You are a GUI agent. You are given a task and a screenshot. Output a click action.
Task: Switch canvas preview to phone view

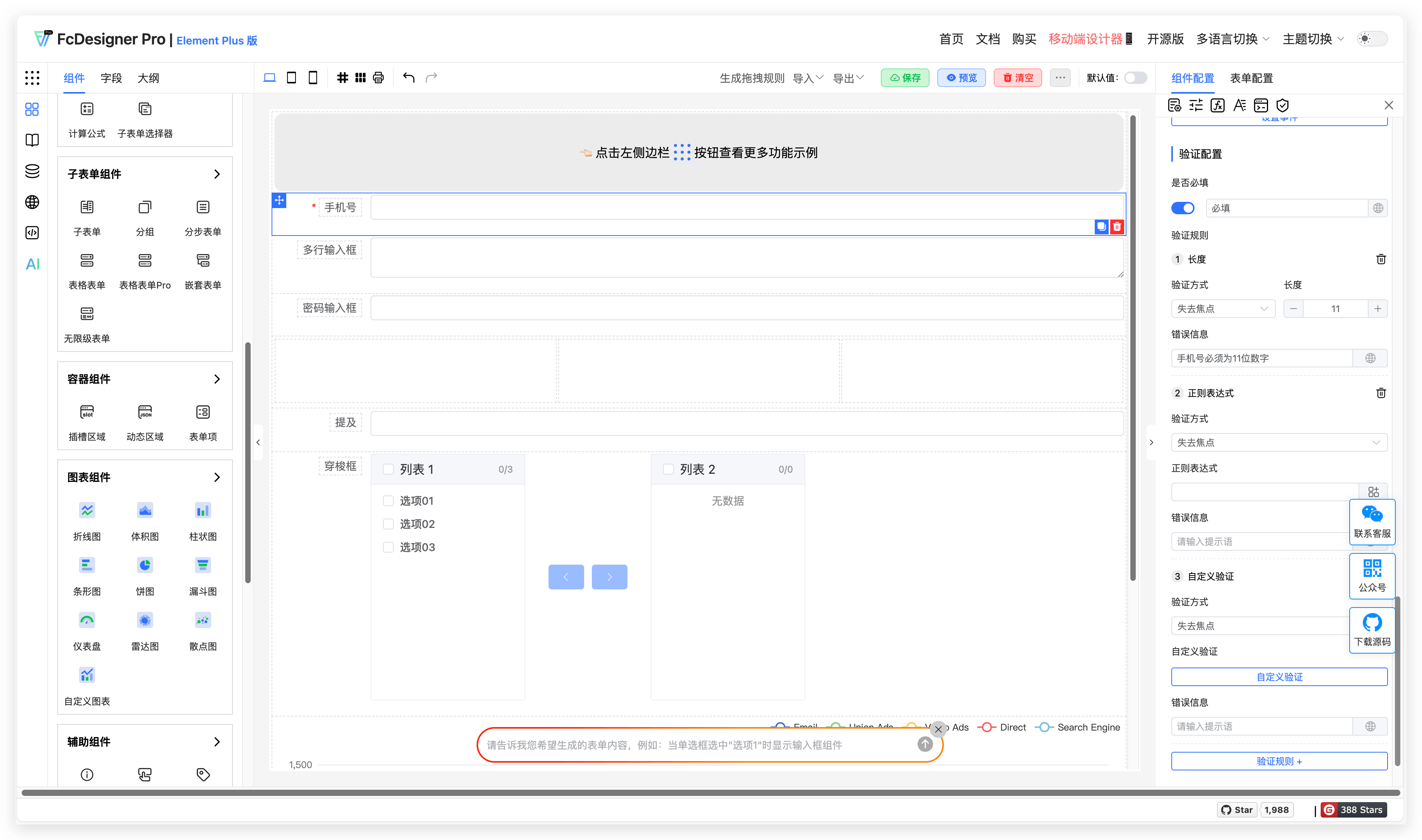point(313,78)
